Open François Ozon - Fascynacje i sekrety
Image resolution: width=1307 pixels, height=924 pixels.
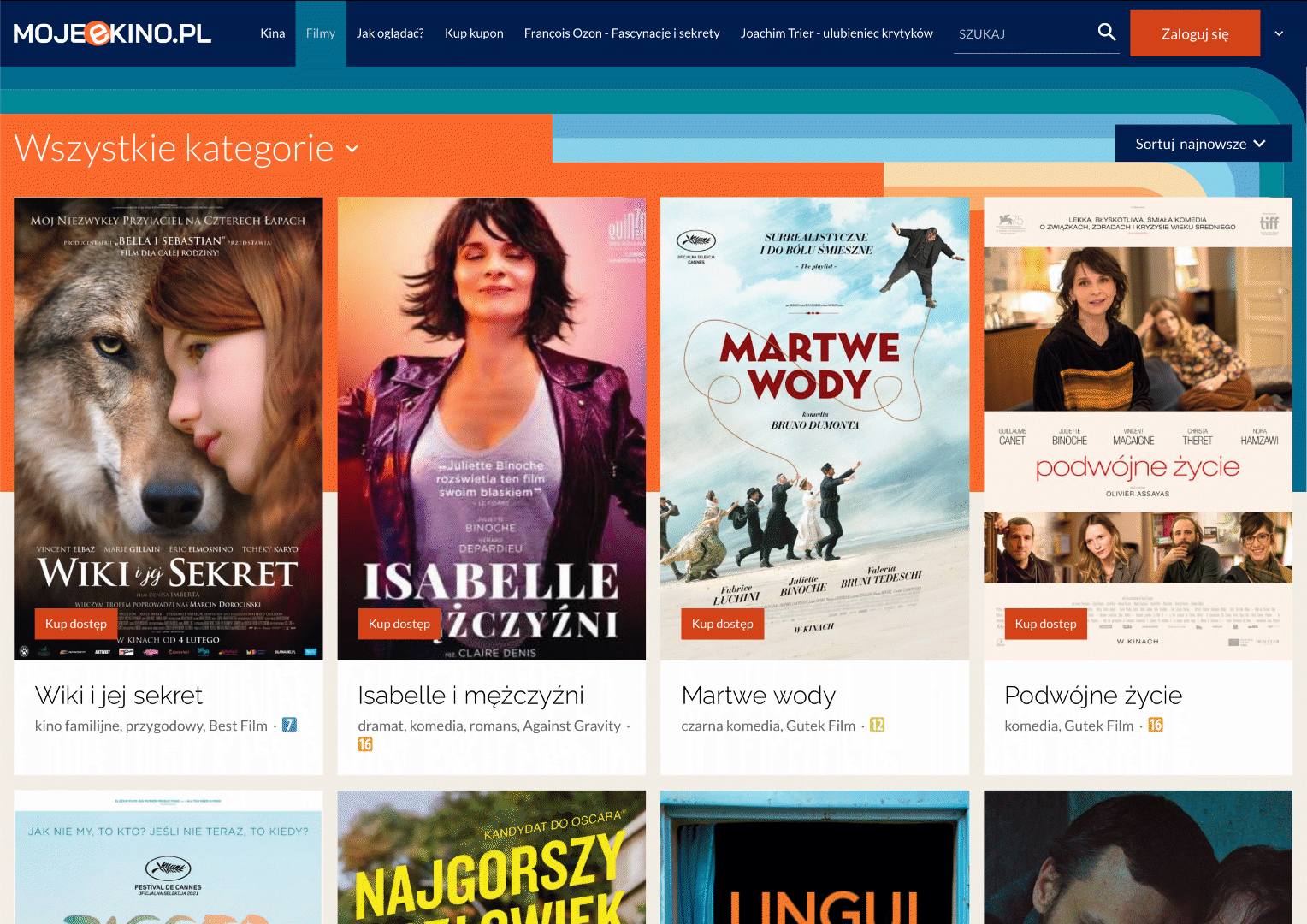point(622,33)
